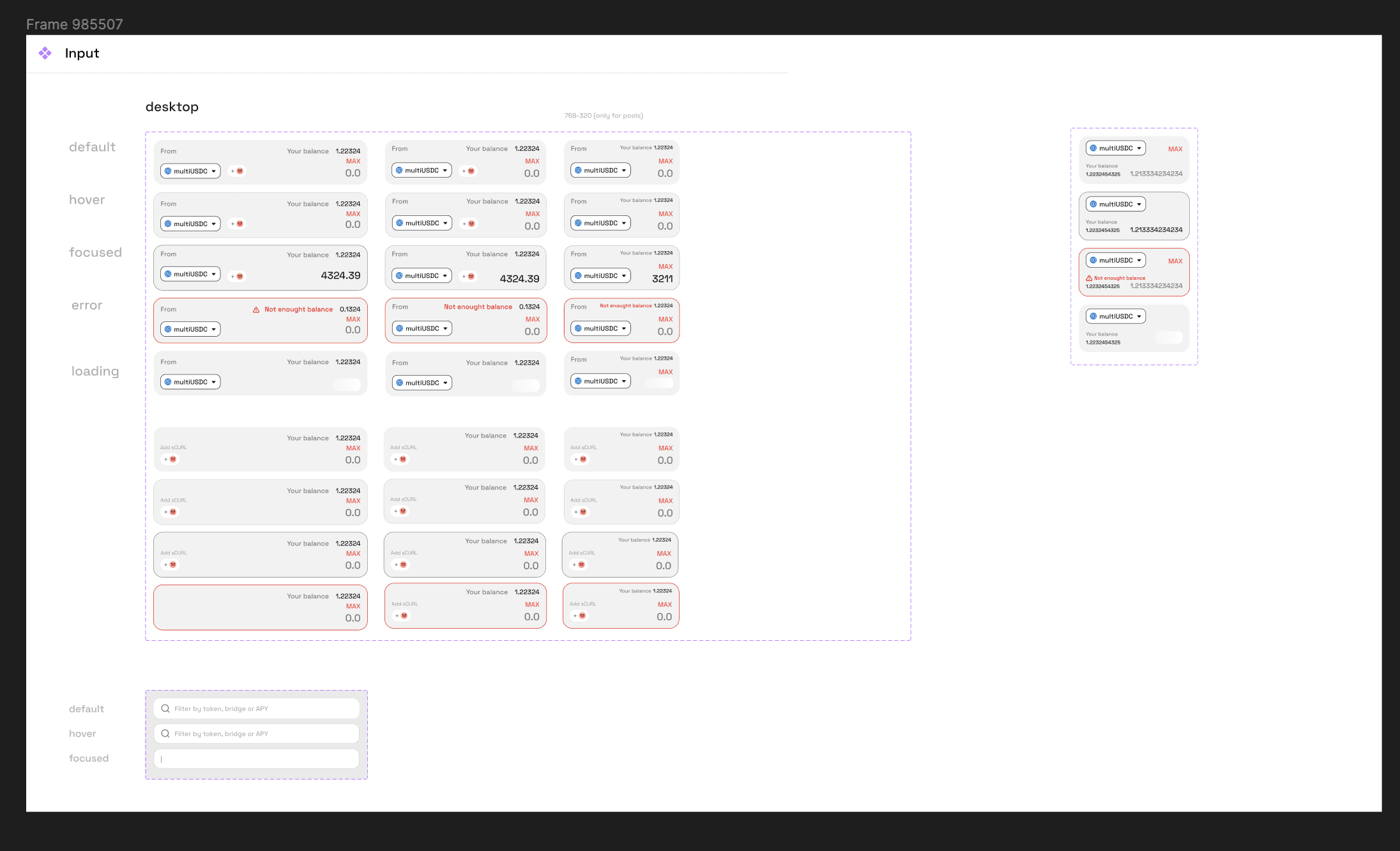
Task: Click warning triangle icon in mobile error card
Action: [1089, 279]
